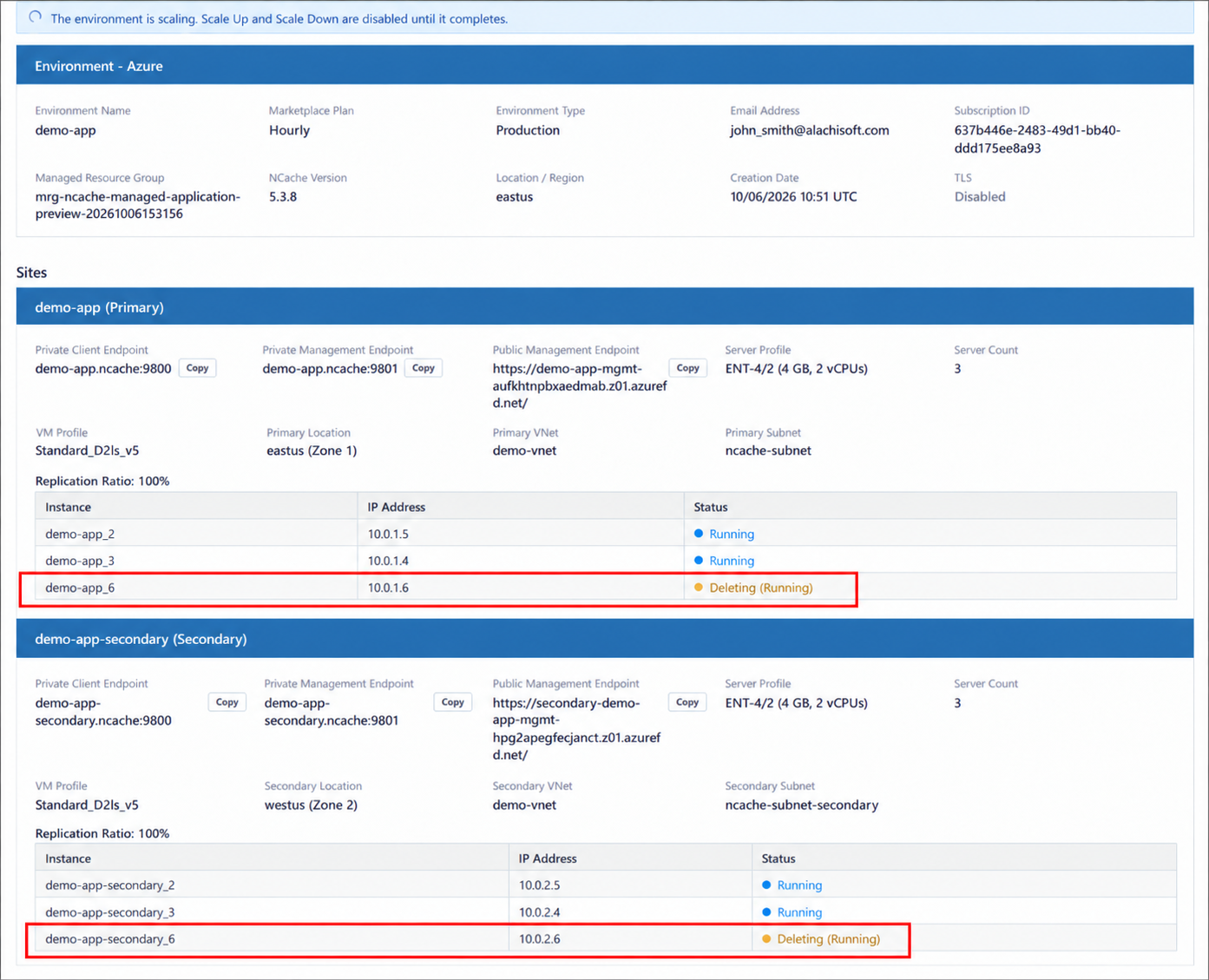Click the demo-app (Primary) site header
Viewport: 1209px width, 980px height.
coord(605,307)
